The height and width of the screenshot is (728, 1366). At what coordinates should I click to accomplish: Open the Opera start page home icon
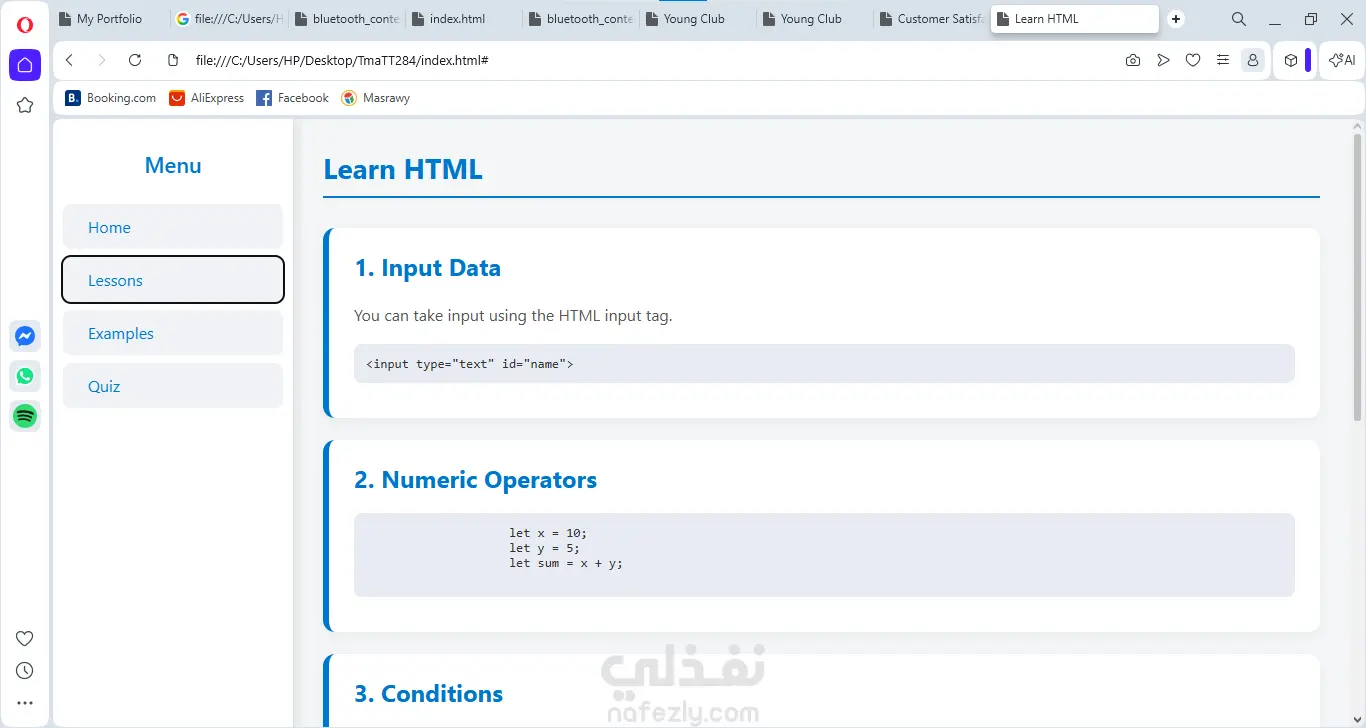tap(25, 65)
